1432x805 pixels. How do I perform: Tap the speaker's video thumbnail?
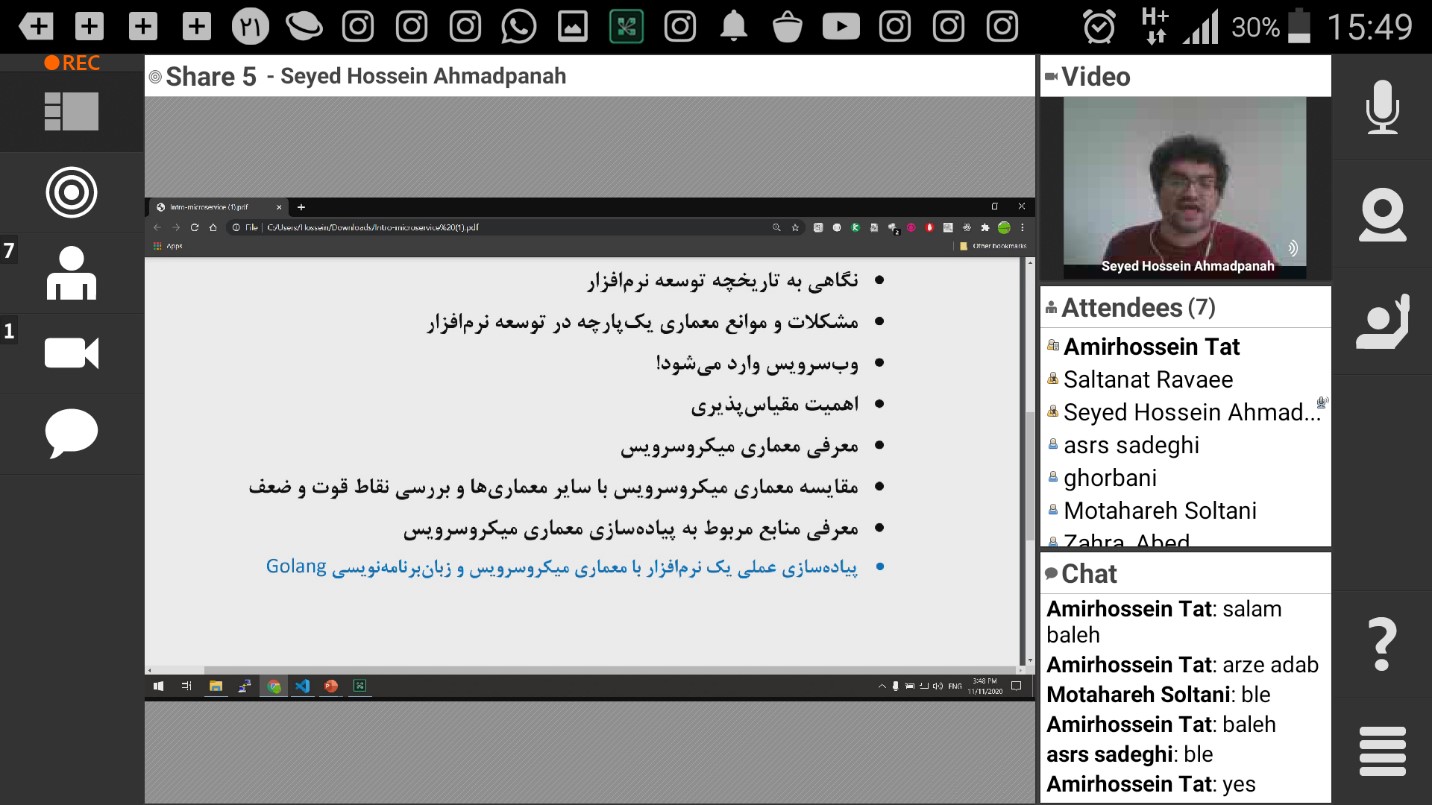click(x=1185, y=189)
